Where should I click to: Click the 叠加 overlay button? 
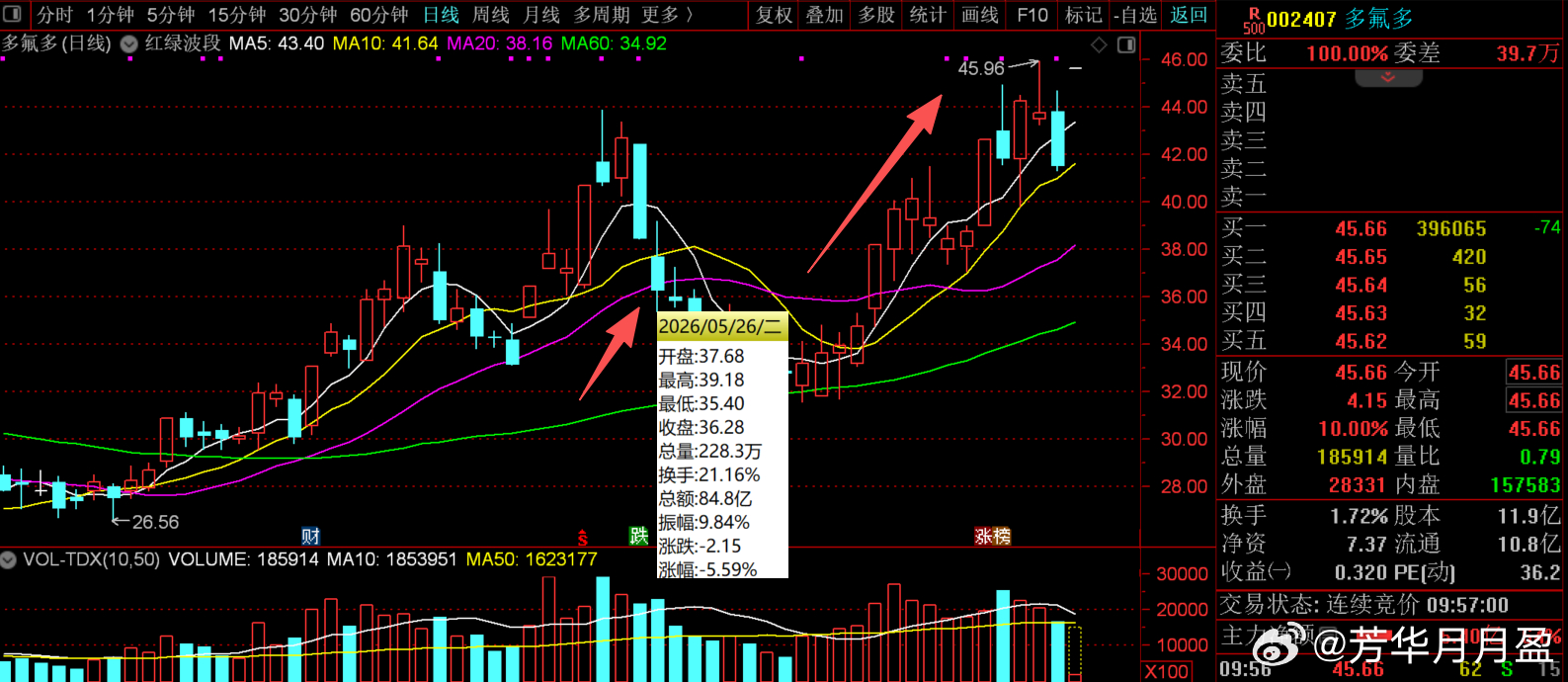point(825,15)
